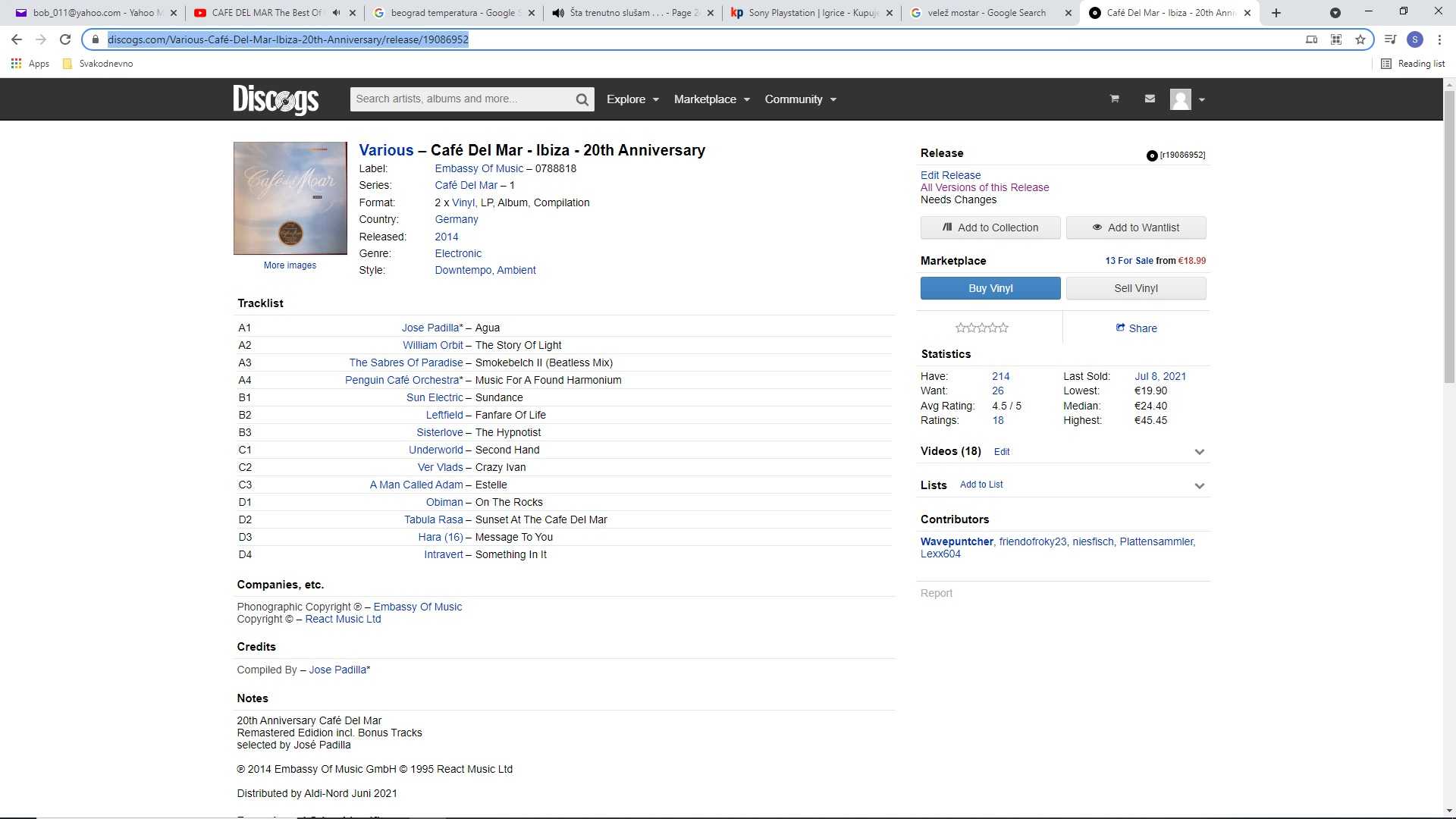The image size is (1456, 819).
Task: Open the React Music Ltd link
Action: click(343, 619)
